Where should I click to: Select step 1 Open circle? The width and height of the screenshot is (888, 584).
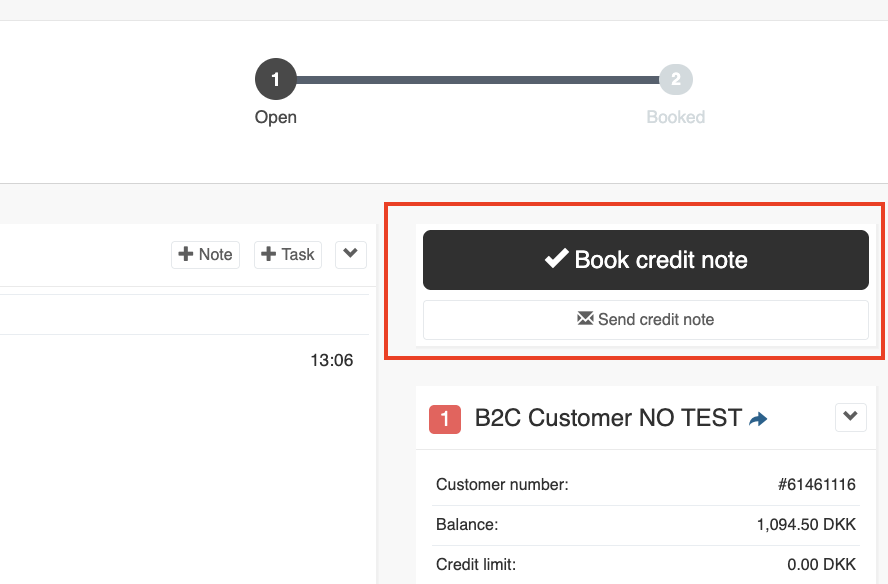276,79
